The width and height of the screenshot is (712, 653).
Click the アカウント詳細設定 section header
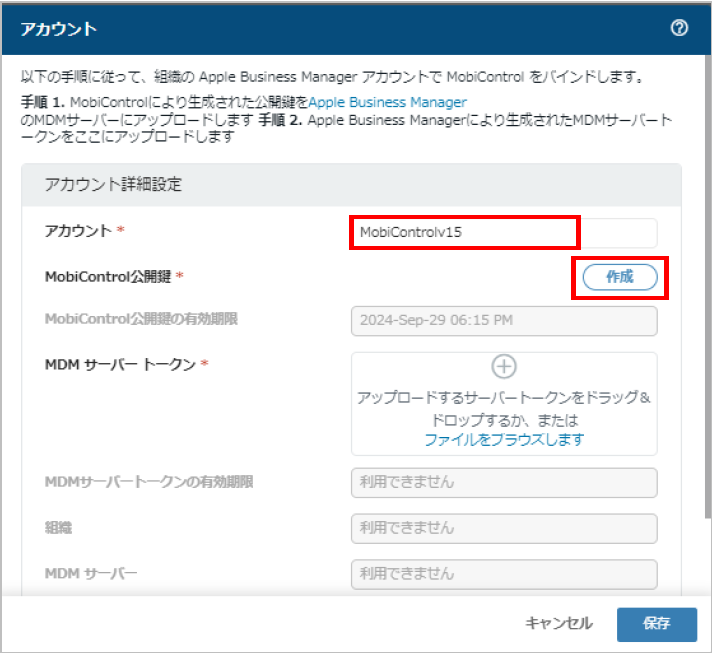pyautogui.click(x=351, y=185)
